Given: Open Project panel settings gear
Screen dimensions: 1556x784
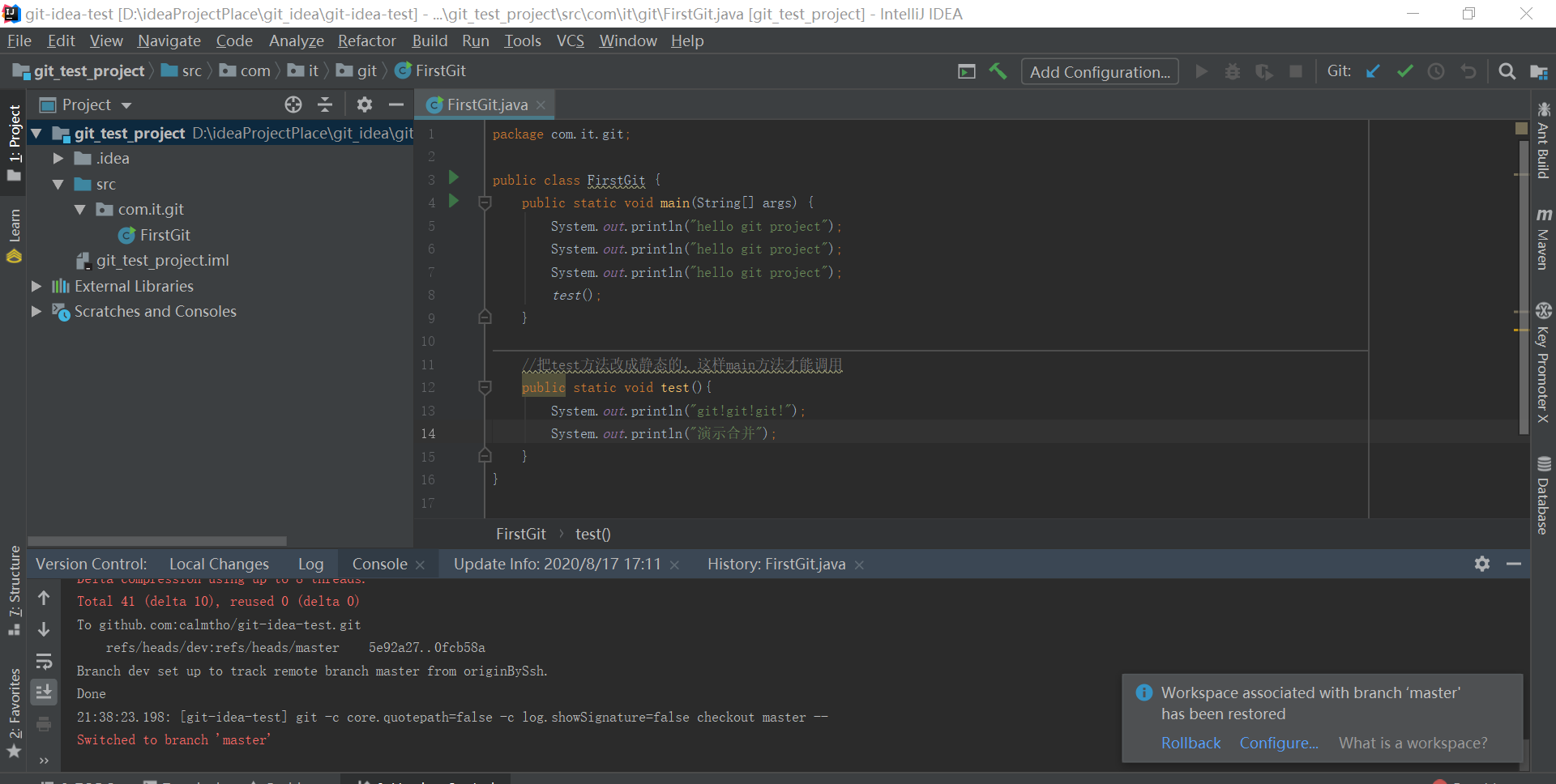Looking at the screenshot, I should point(365,104).
